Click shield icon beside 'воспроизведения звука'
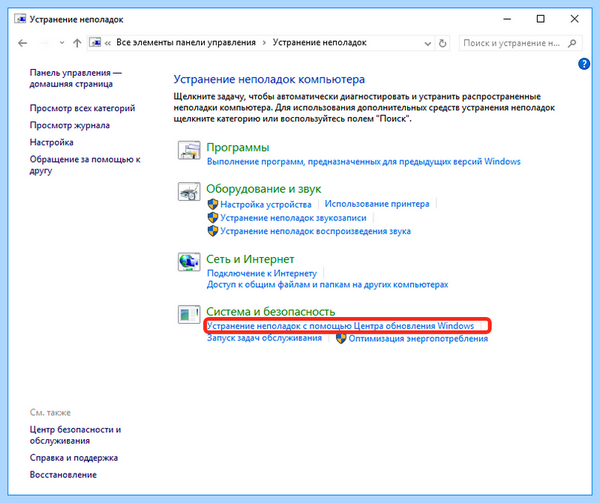The height and width of the screenshot is (503, 600). 213,231
